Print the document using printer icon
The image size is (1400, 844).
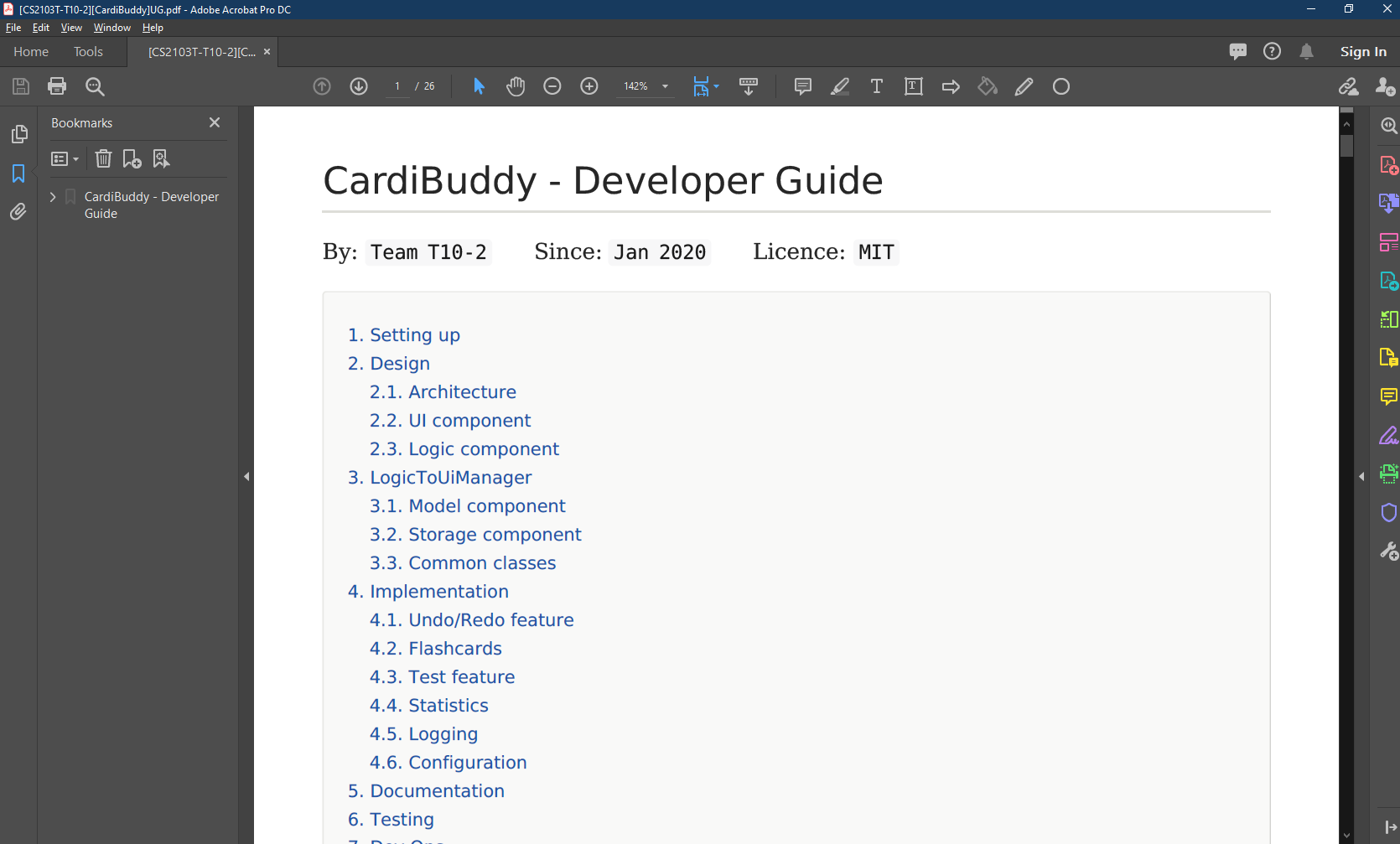point(57,86)
